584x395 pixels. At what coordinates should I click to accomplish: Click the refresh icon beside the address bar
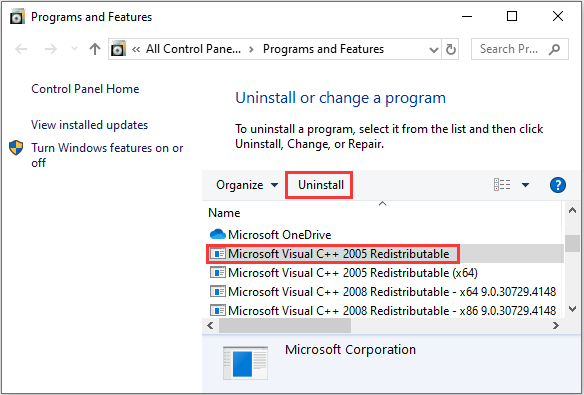[450, 49]
